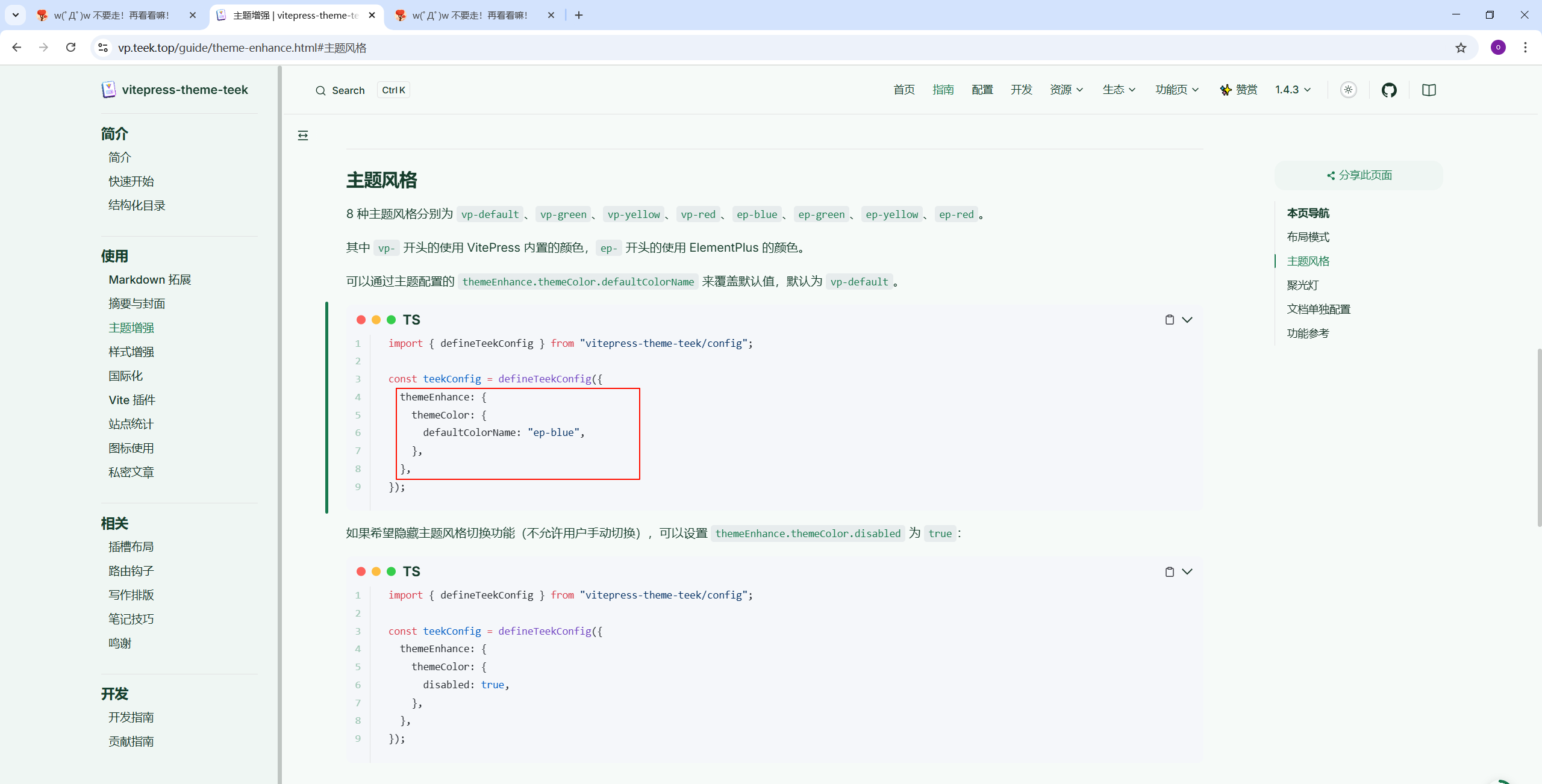
Task: Jump to 布局模式 in page outline
Action: point(1308,237)
